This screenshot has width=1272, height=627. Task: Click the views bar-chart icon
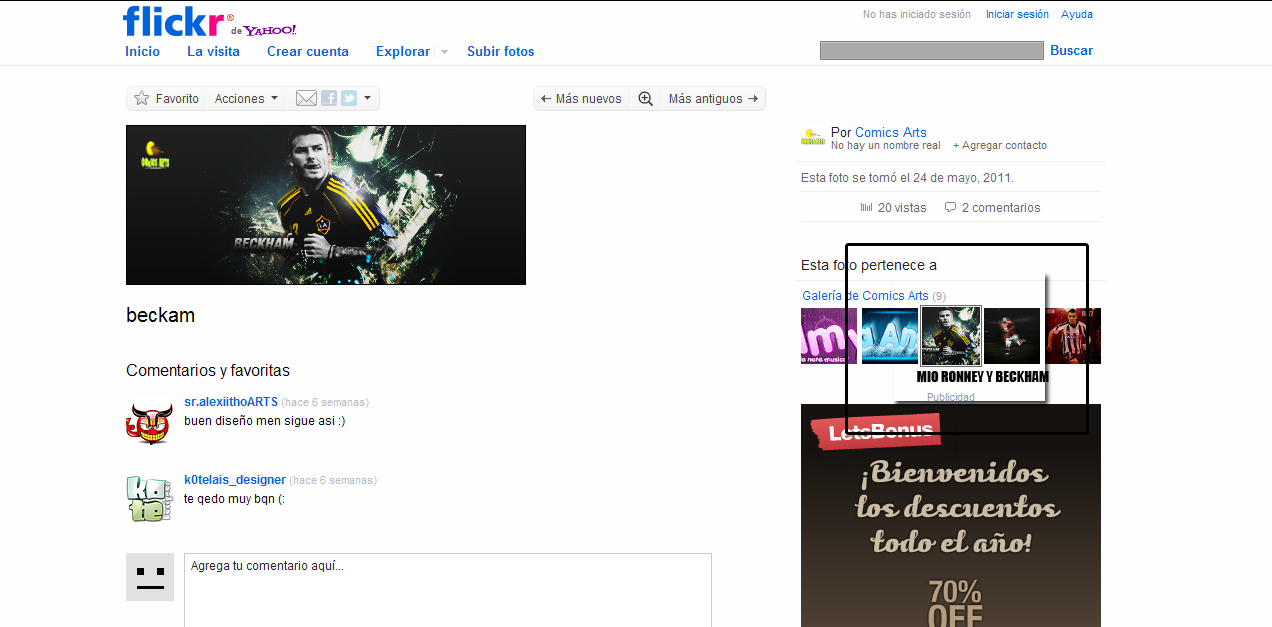pyautogui.click(x=866, y=208)
